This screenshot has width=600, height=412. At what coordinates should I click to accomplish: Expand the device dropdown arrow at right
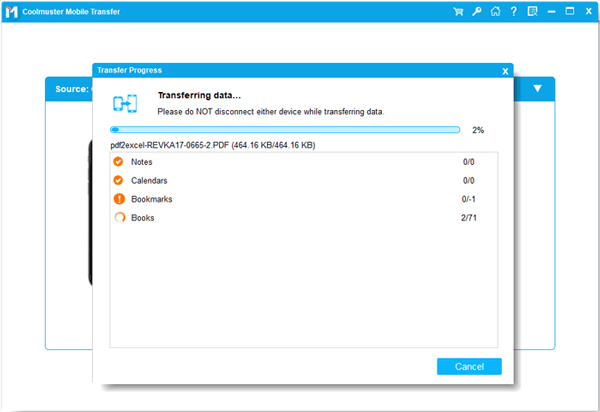pos(538,88)
